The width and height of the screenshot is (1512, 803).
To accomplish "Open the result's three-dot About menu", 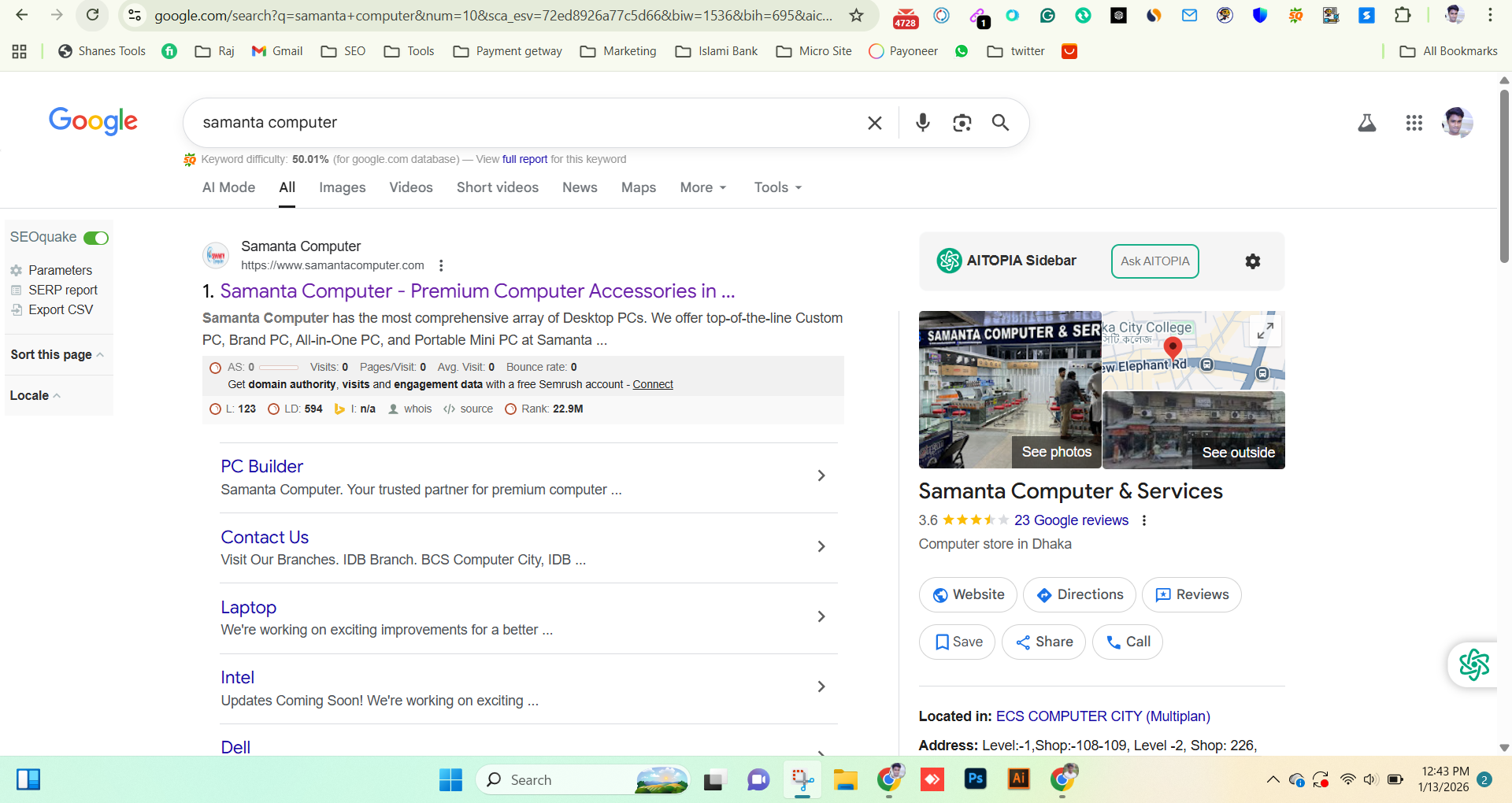I will (441, 265).
